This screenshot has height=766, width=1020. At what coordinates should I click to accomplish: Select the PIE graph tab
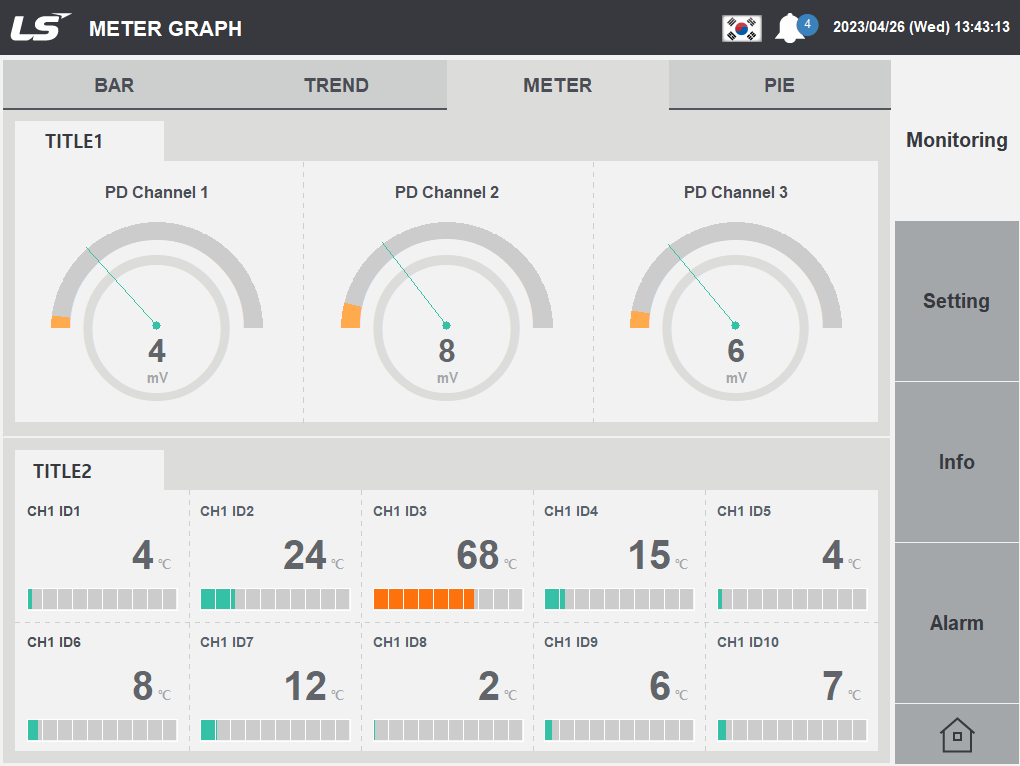pyautogui.click(x=779, y=85)
